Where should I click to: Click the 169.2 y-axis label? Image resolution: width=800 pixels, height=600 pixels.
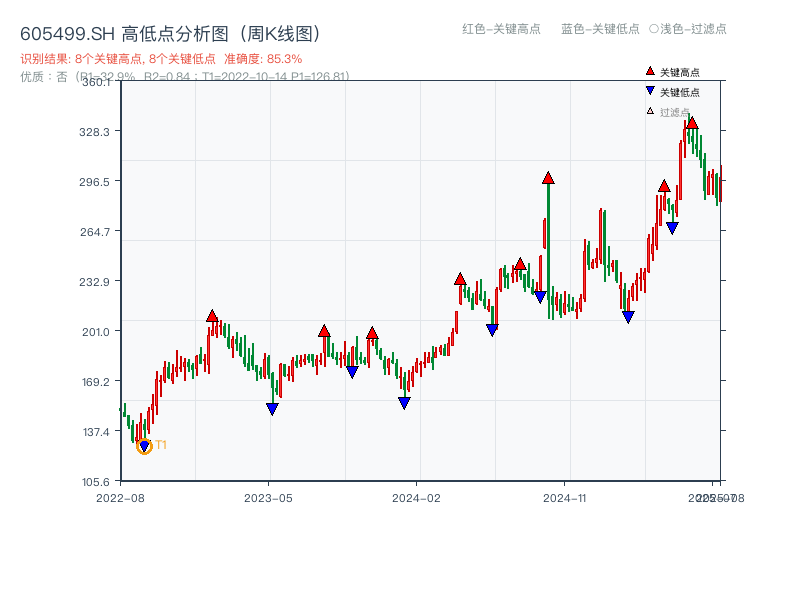(96, 382)
